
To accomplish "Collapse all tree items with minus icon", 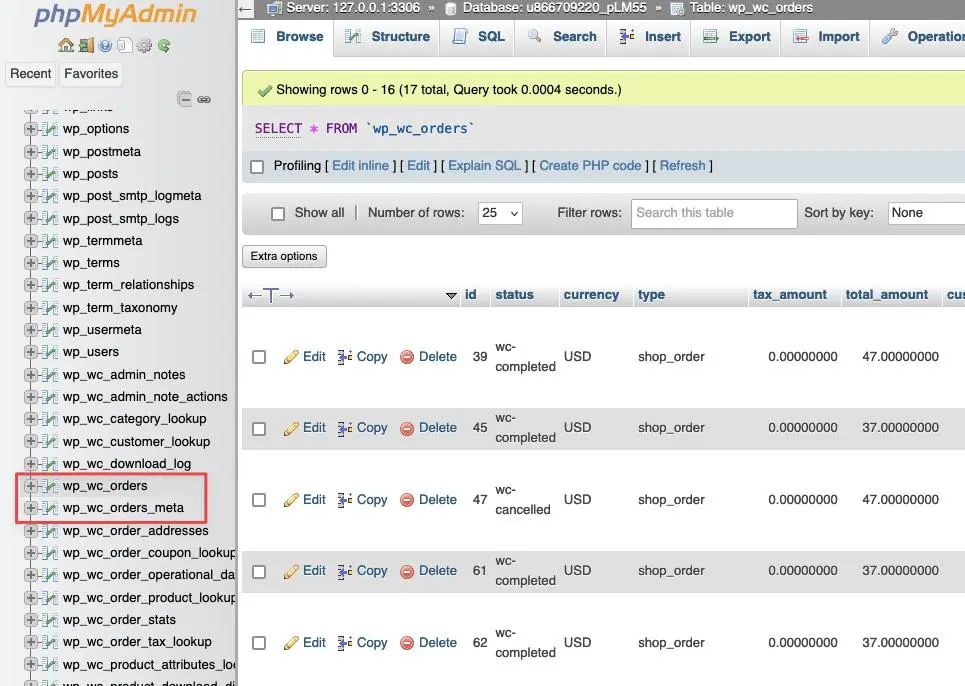I will tap(185, 99).
